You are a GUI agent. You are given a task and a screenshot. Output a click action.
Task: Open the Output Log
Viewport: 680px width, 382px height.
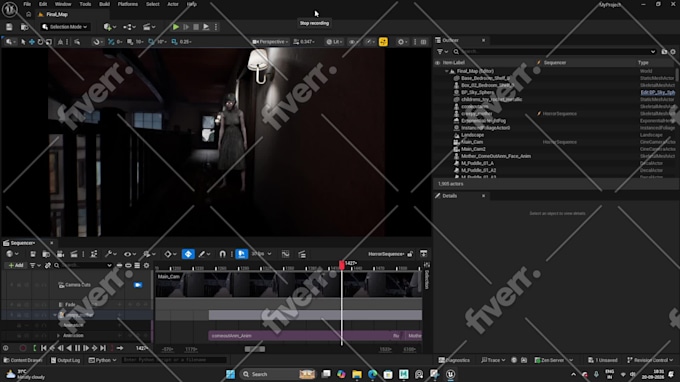65,360
